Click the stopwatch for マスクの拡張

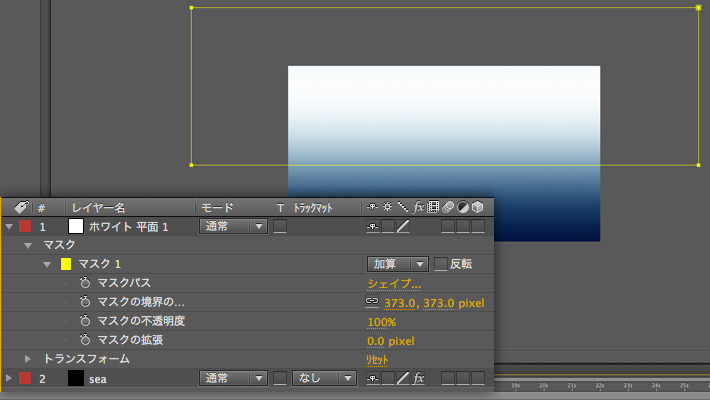[x=85, y=340]
